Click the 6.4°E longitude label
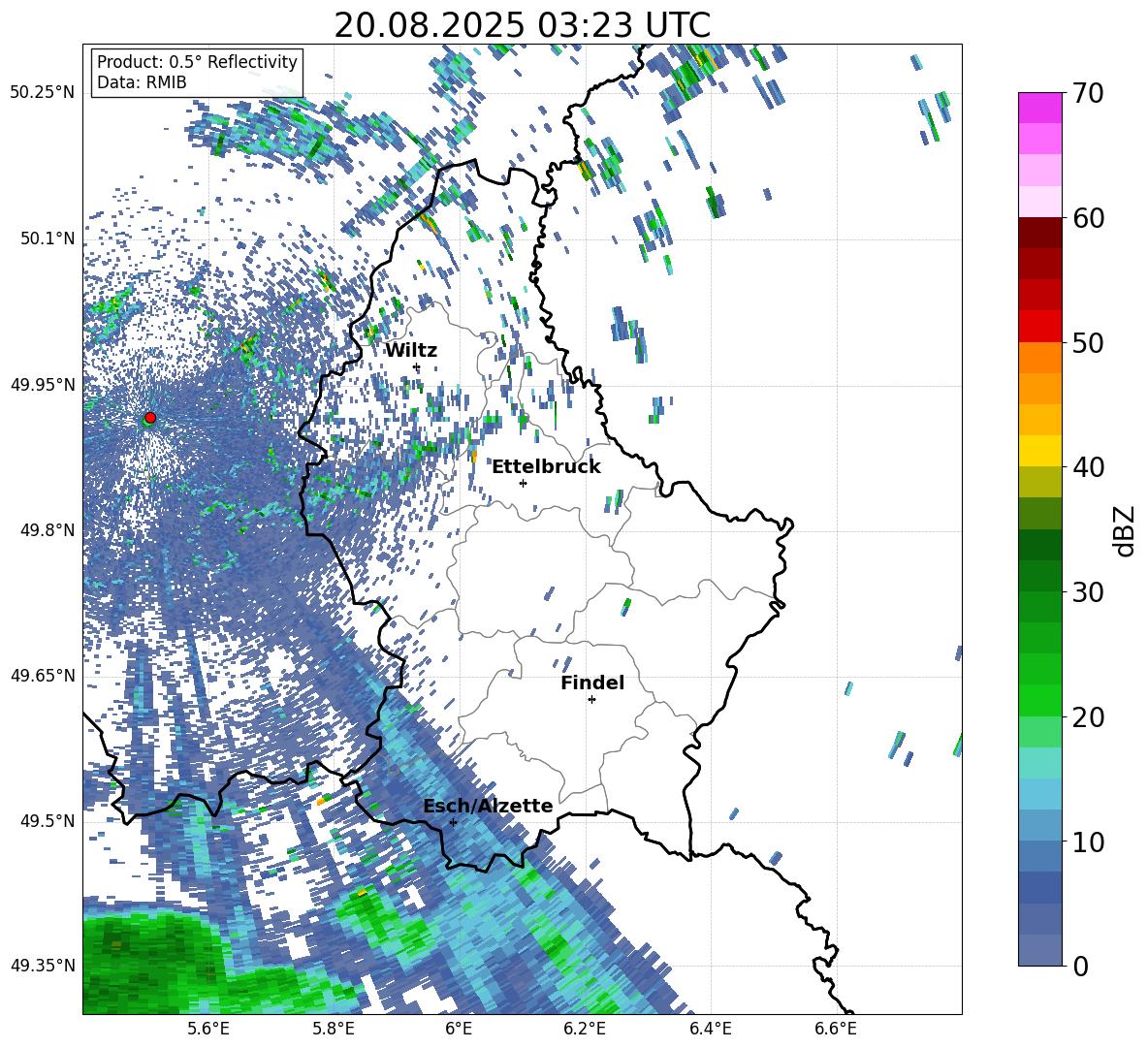The width and height of the screenshot is (1148, 1048). click(x=710, y=1029)
